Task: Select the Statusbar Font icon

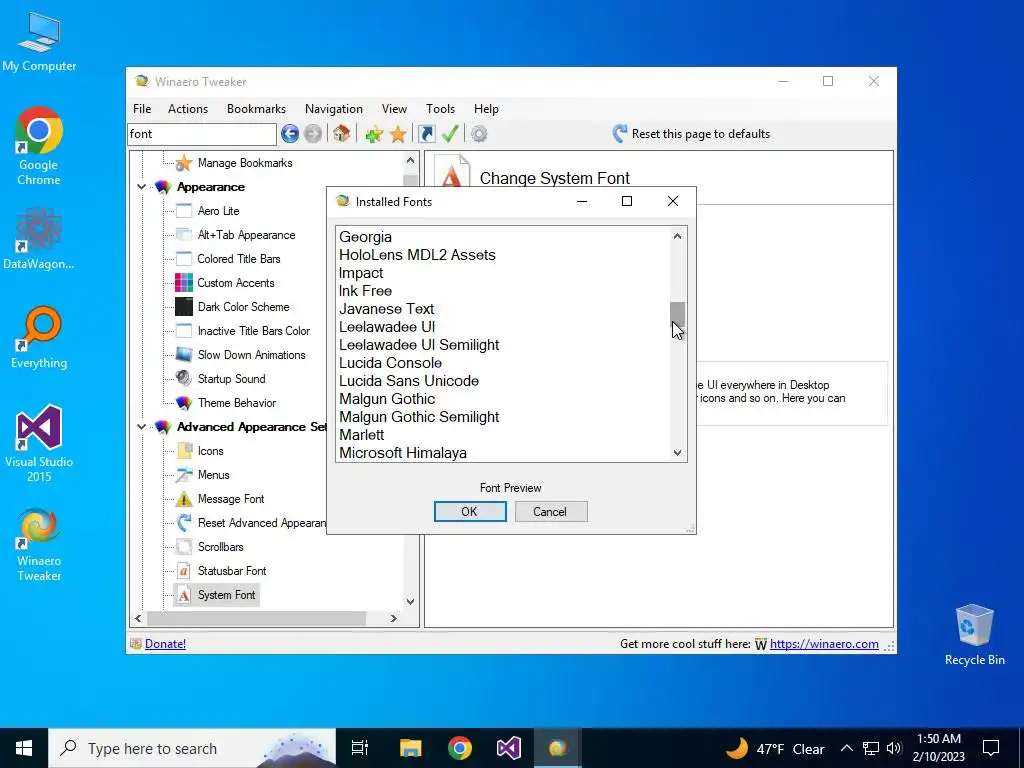Action: click(184, 571)
